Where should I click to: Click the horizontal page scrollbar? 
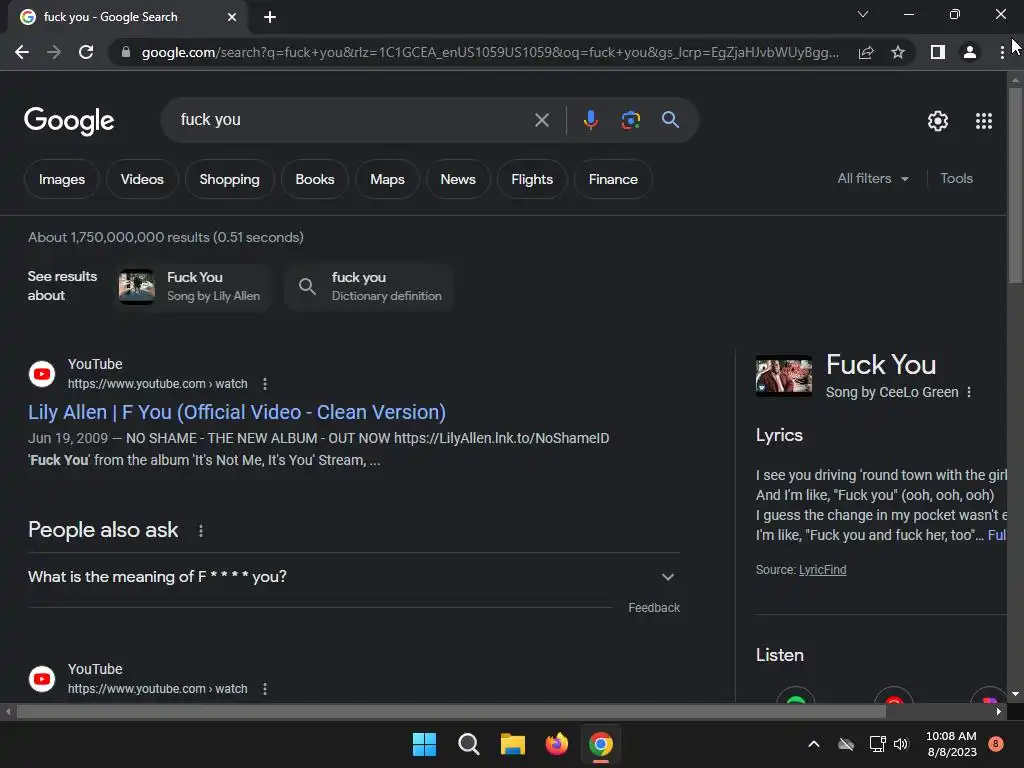(451, 711)
